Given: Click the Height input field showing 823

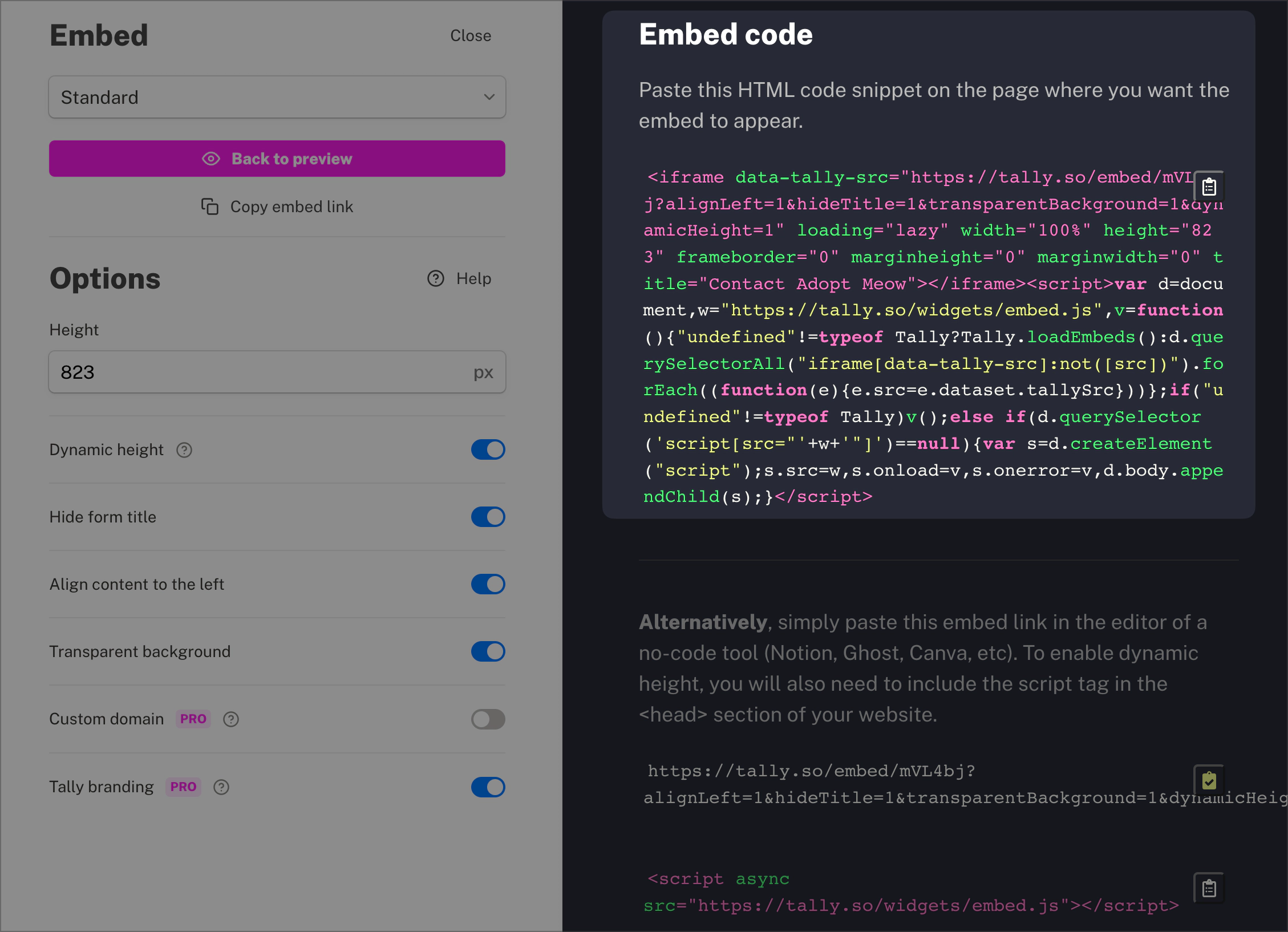Looking at the screenshot, I should click(262, 372).
